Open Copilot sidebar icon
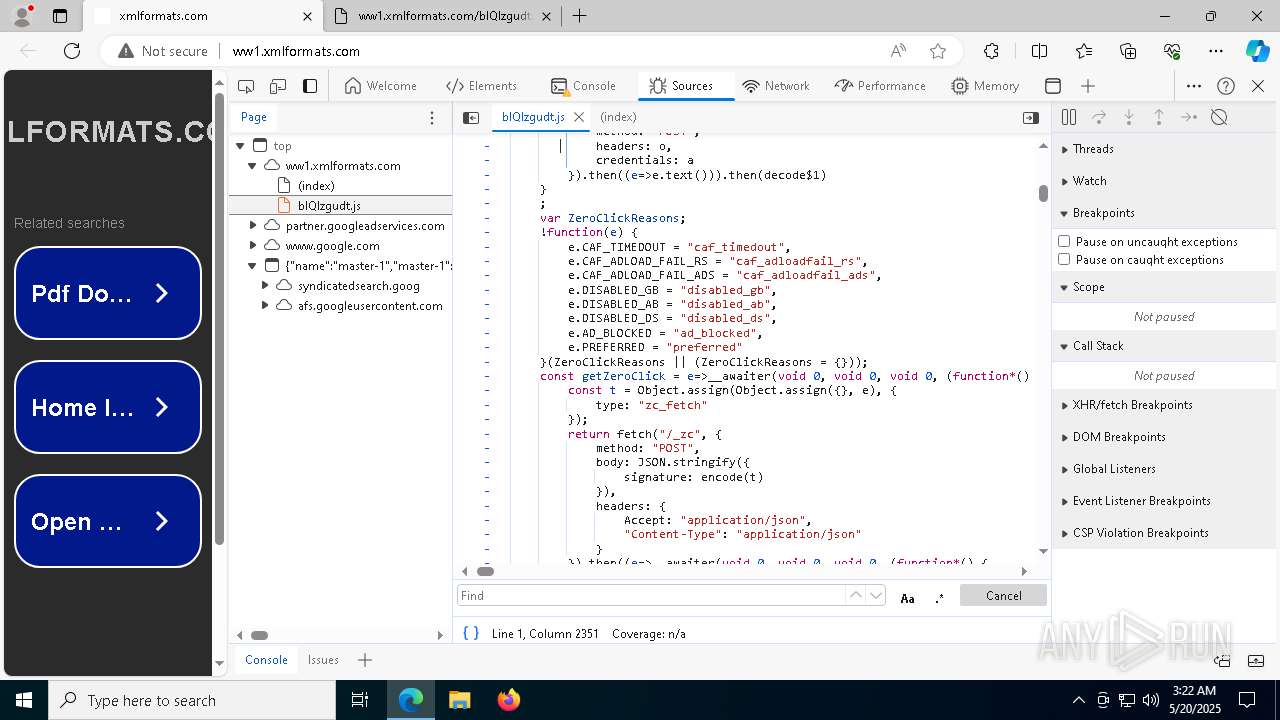The image size is (1280, 720). click(1257, 51)
